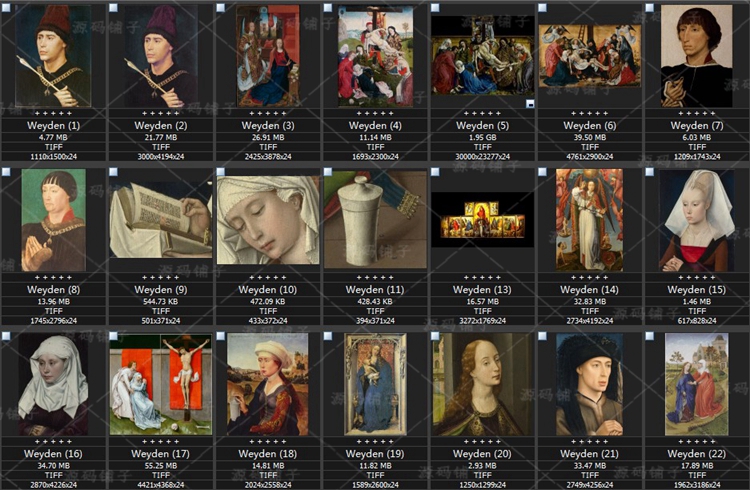Click the file name label Weyden (22)
The height and width of the screenshot is (490, 750).
[x=696, y=454]
